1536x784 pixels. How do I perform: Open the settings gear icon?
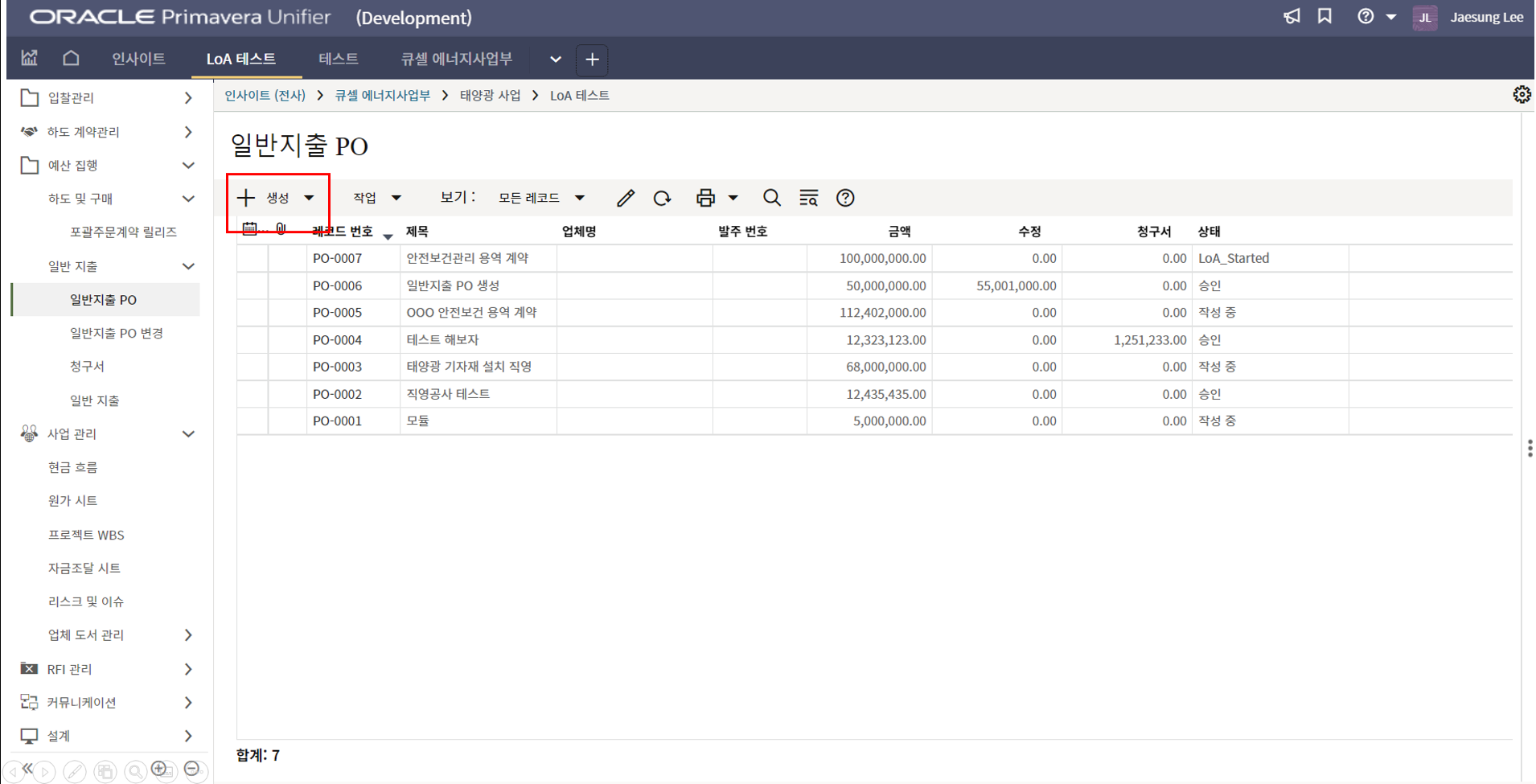click(x=1521, y=95)
